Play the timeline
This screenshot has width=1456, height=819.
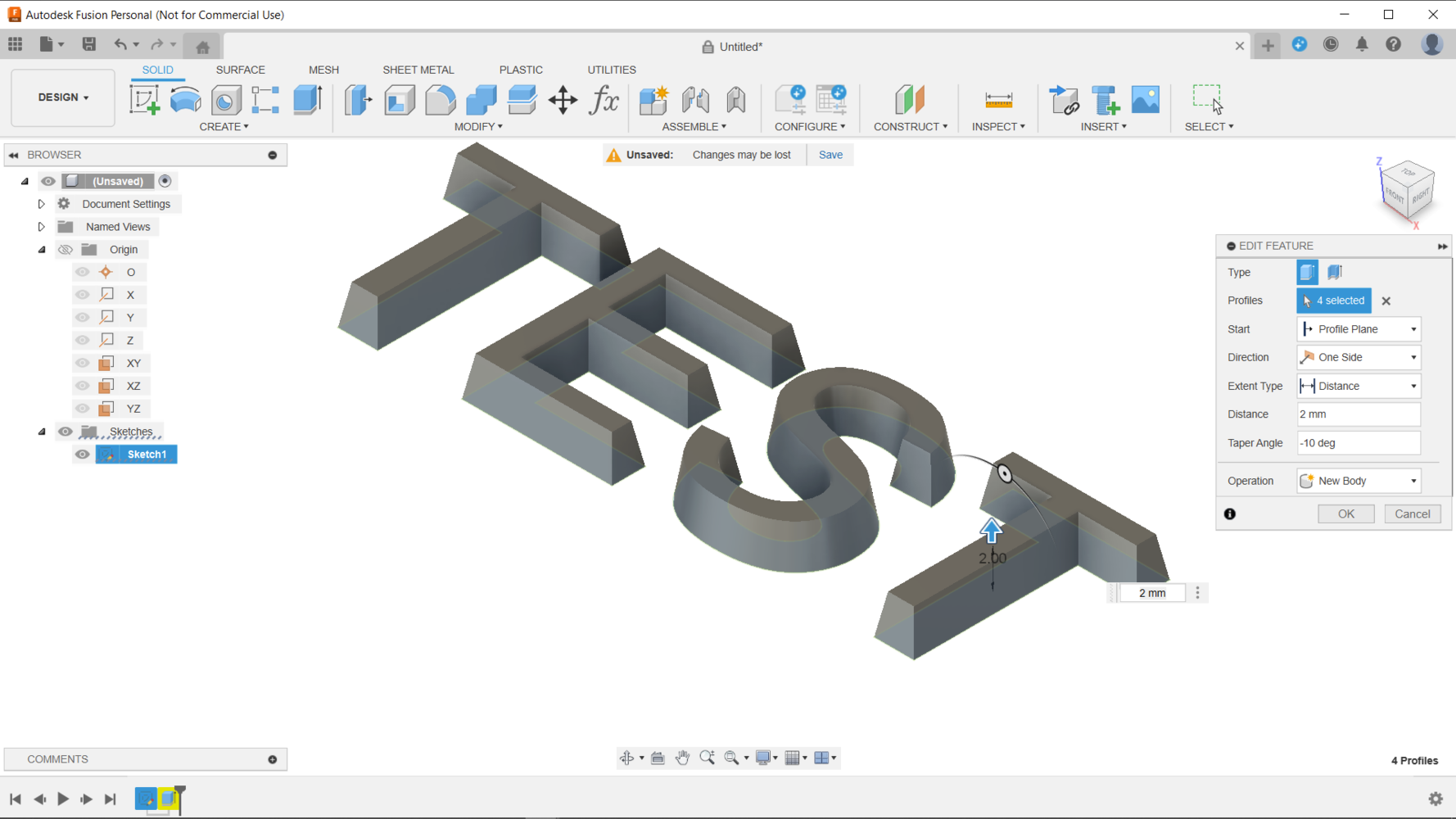coord(63,799)
